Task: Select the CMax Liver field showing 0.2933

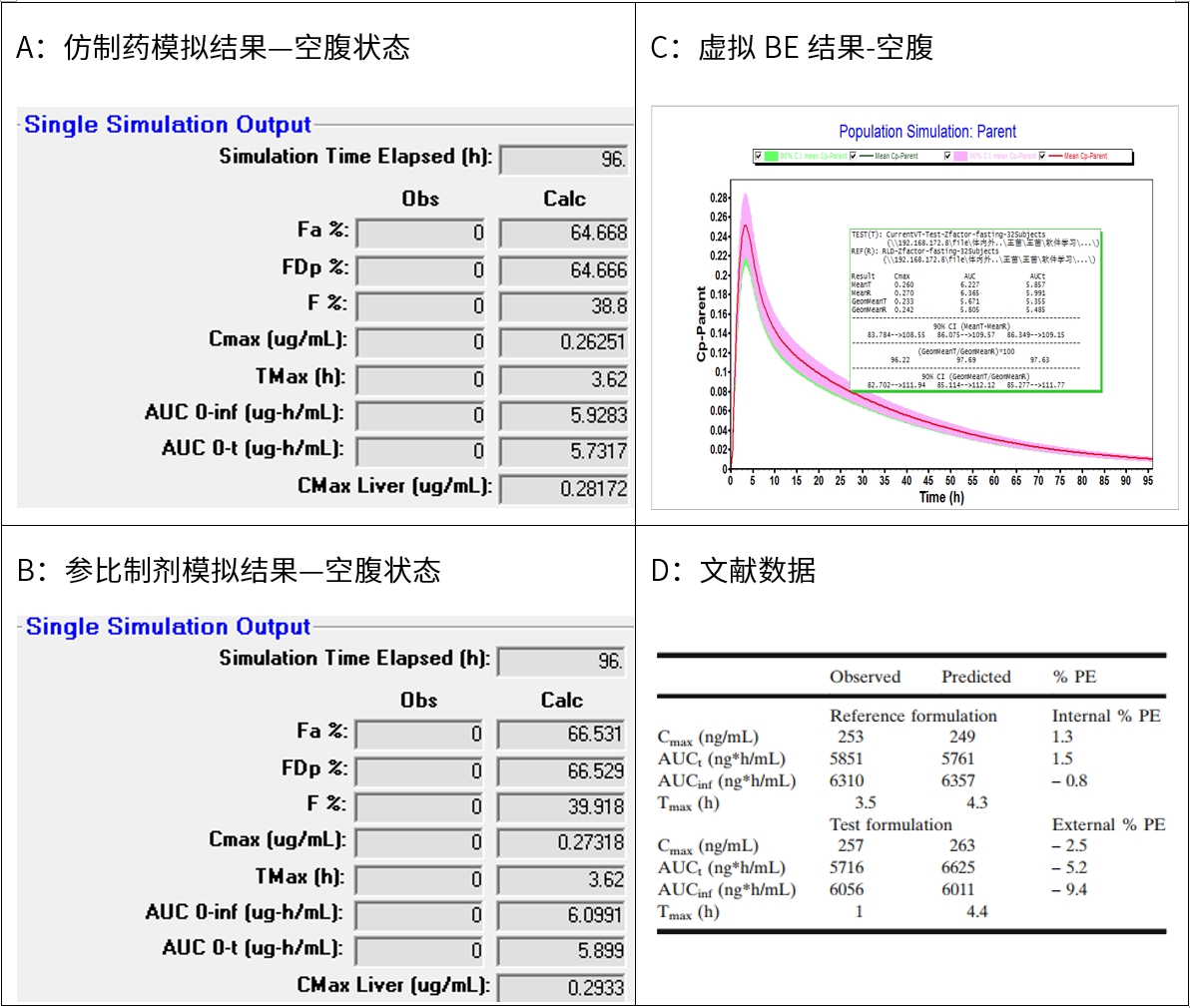Action: tap(561, 988)
